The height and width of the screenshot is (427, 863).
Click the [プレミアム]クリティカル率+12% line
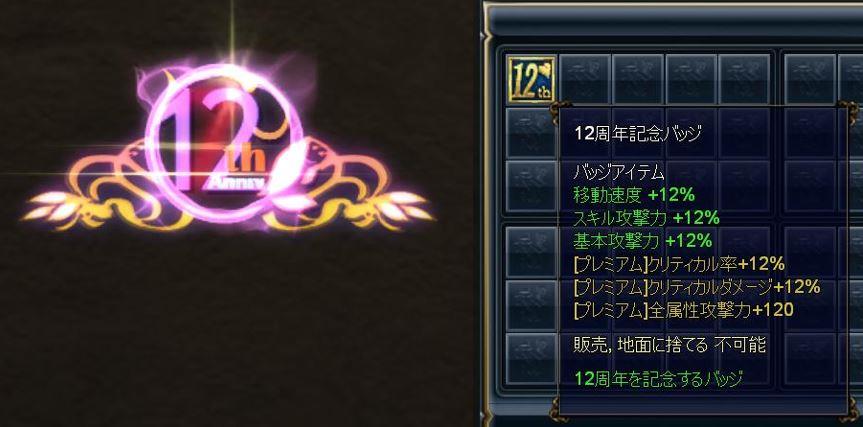tap(679, 264)
